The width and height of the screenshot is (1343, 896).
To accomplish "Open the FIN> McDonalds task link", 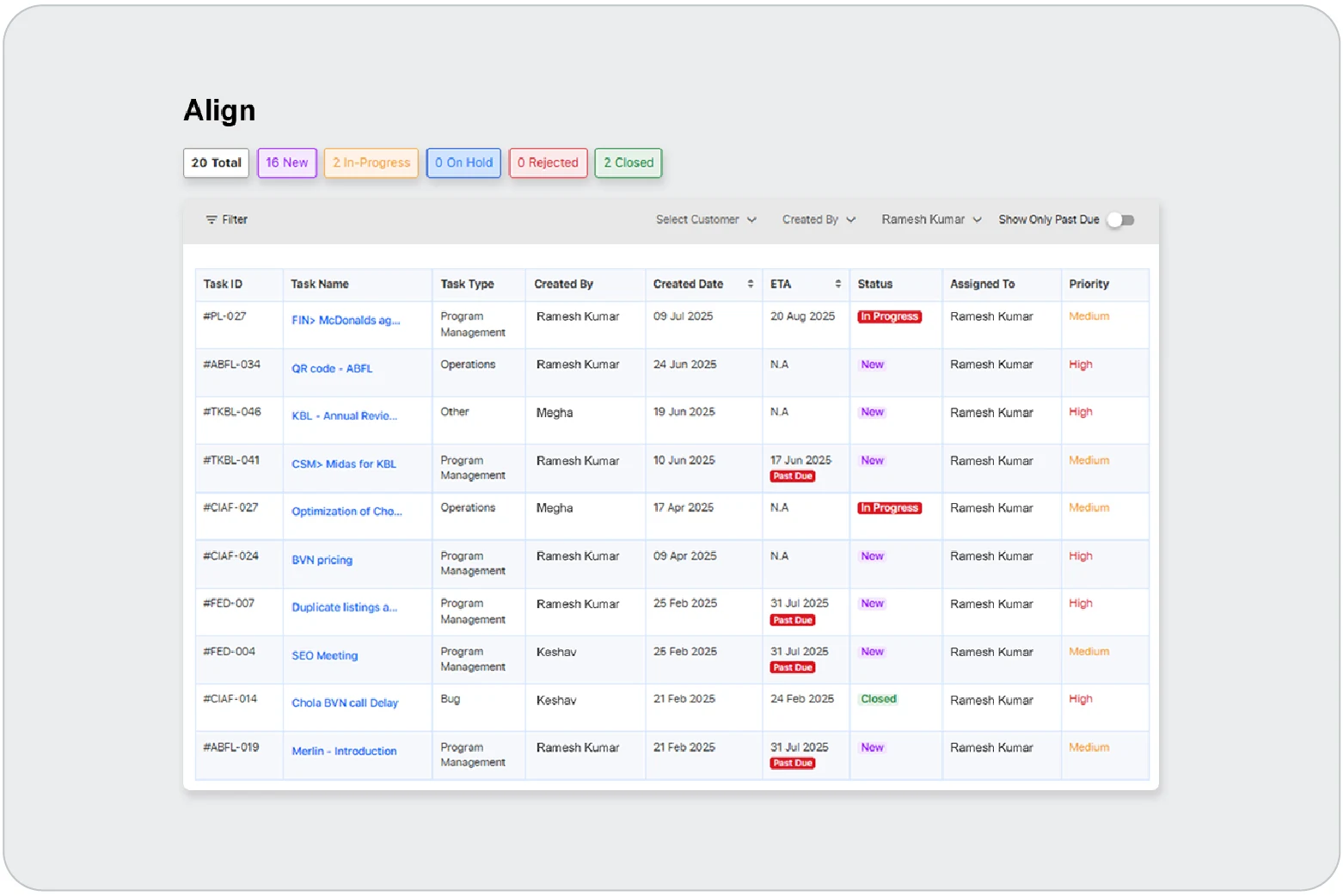I will click(346, 321).
